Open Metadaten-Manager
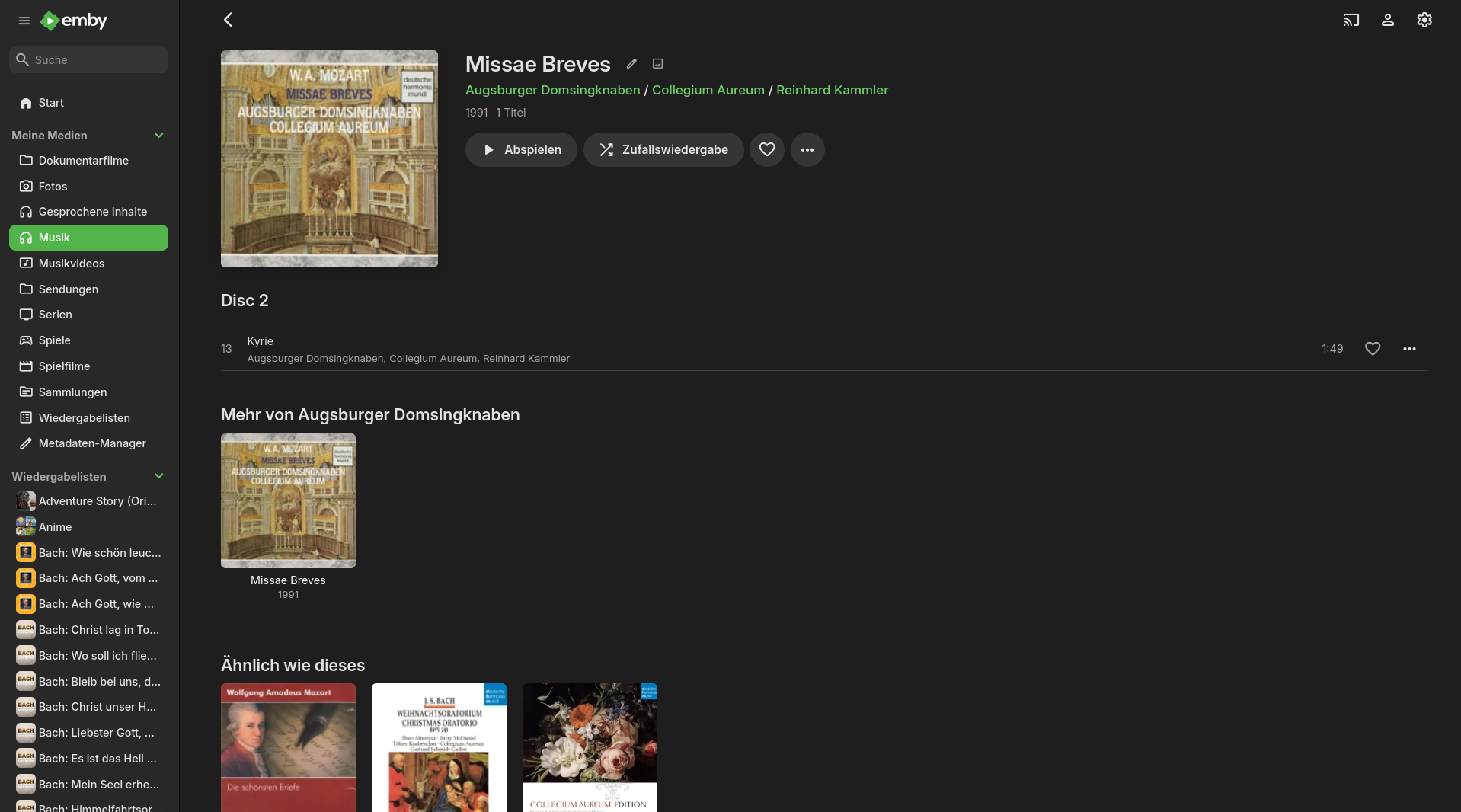Image resolution: width=1461 pixels, height=812 pixels. 88,443
